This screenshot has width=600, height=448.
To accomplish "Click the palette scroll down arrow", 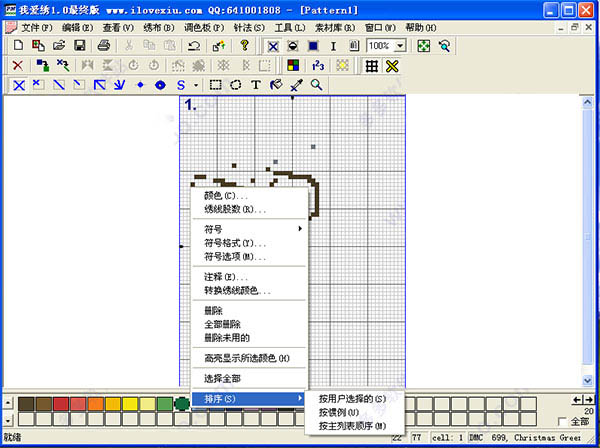I will tap(8, 420).
